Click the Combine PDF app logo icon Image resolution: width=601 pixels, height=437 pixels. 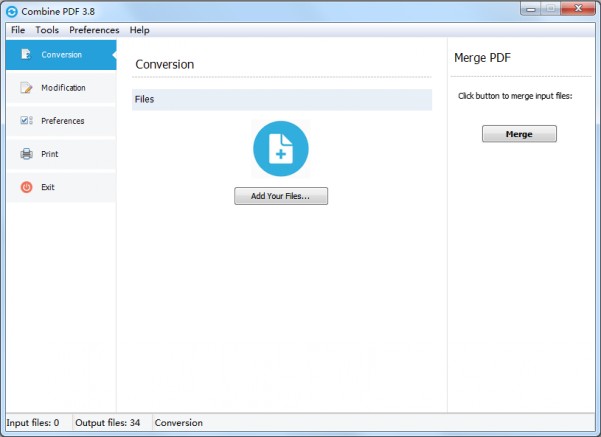coord(12,12)
